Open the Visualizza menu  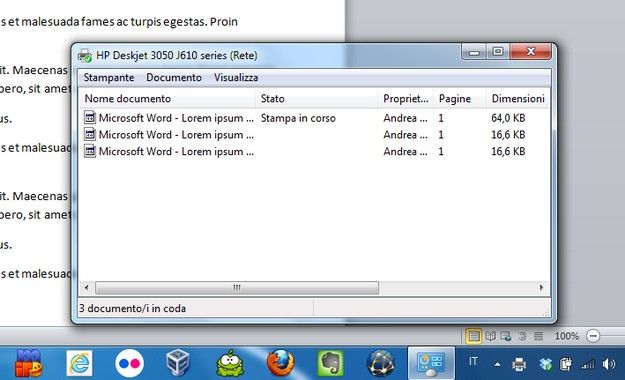pos(236,77)
